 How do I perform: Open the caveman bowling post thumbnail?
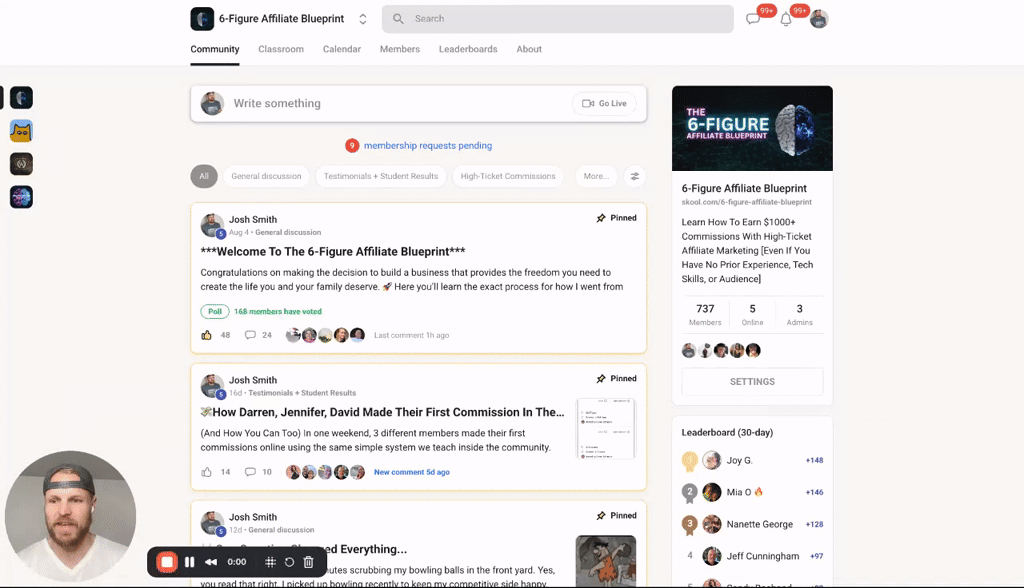tap(606, 561)
